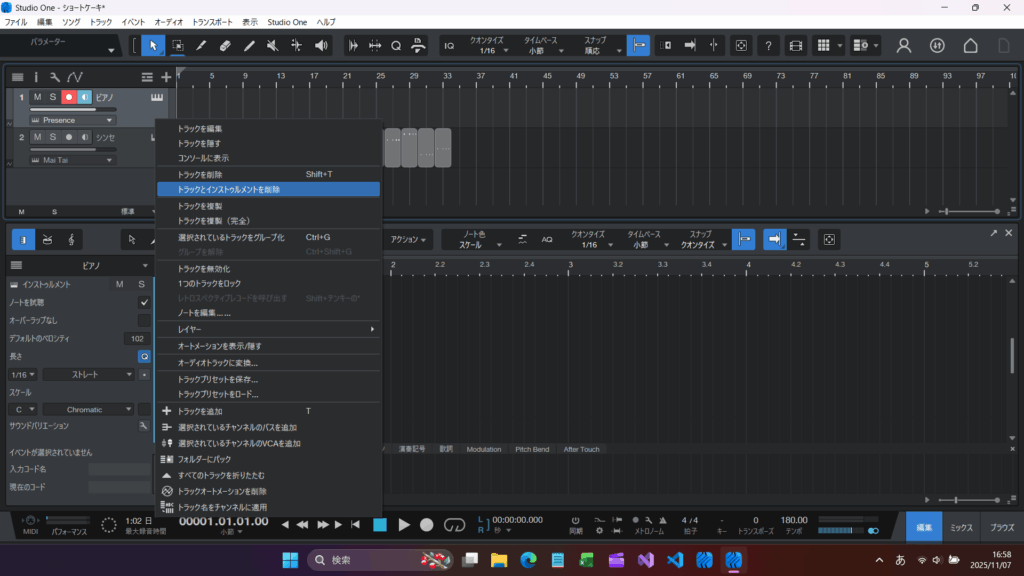Screen dimensions: 1024x576
Task: Open the ミックス view button
Action: [x=961, y=526]
